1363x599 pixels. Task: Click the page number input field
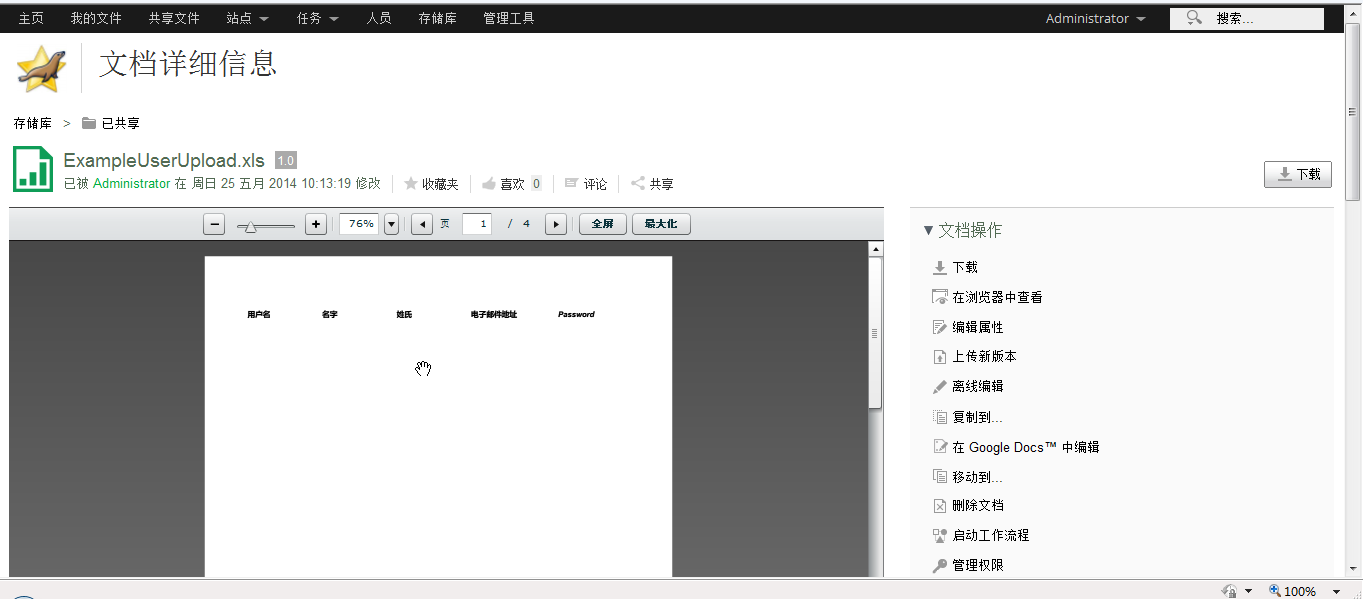(477, 224)
